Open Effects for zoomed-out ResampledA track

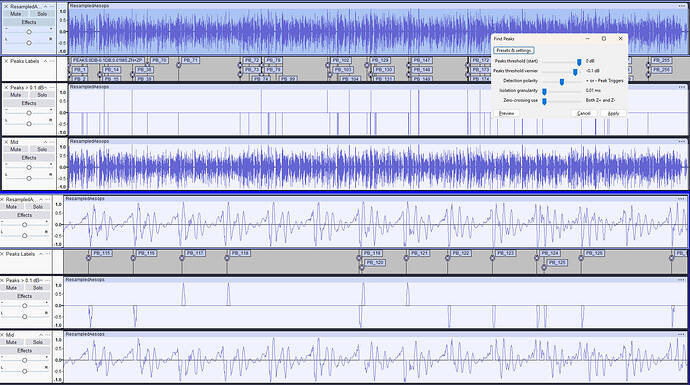click(29, 22)
